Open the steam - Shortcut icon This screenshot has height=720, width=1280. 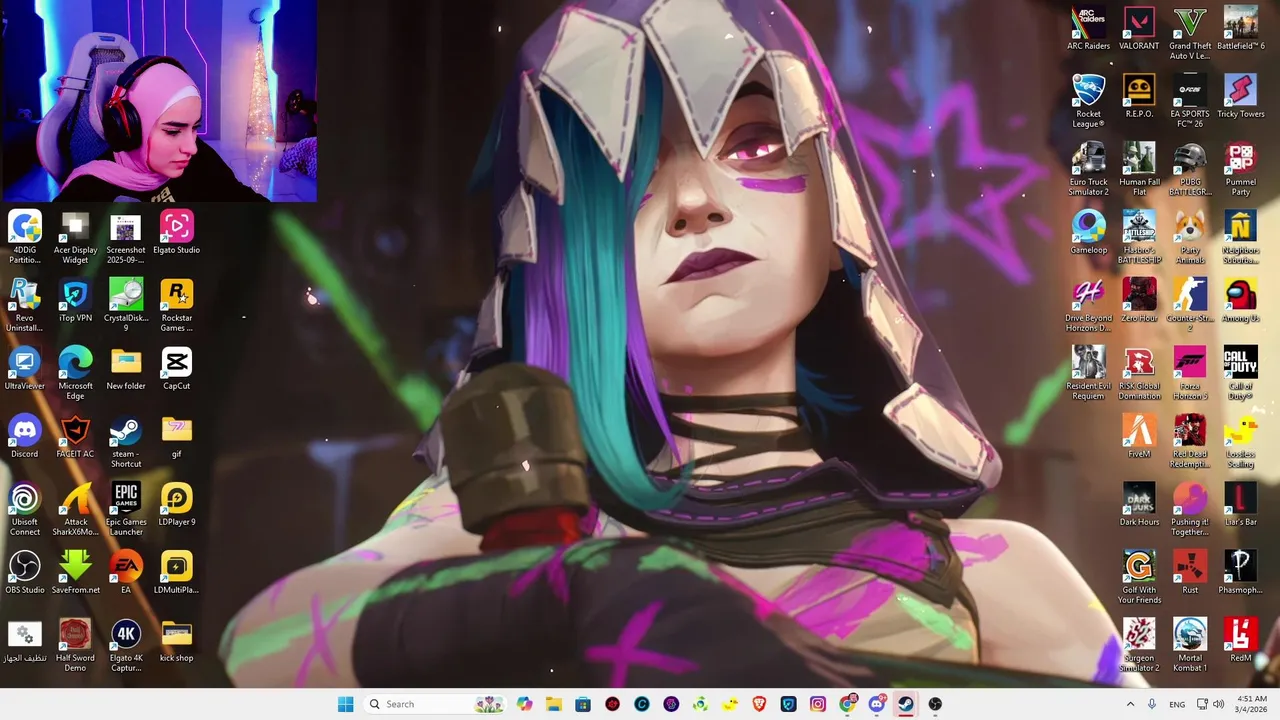coord(126,441)
